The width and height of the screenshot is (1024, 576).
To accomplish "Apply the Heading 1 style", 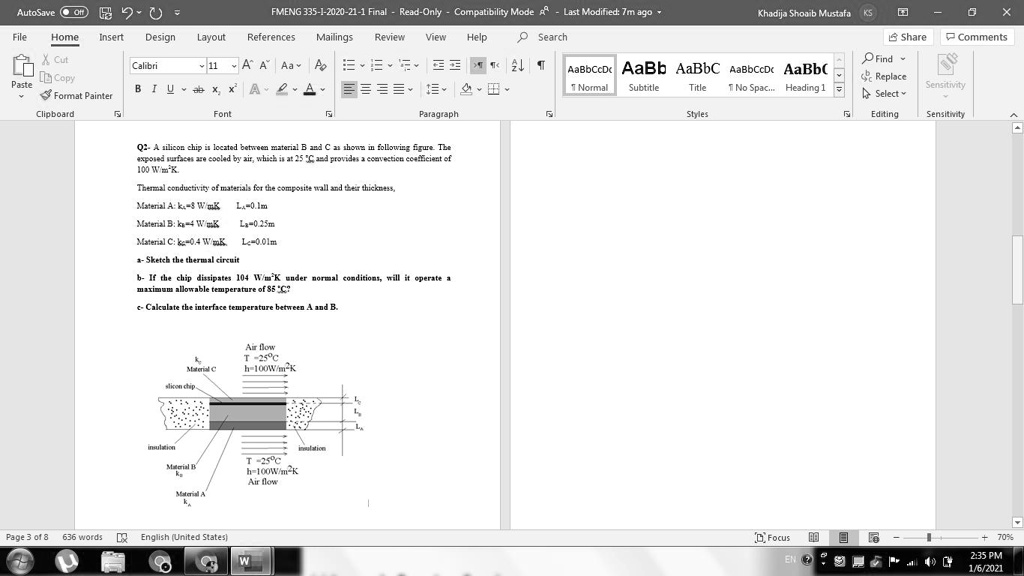I will [805, 75].
